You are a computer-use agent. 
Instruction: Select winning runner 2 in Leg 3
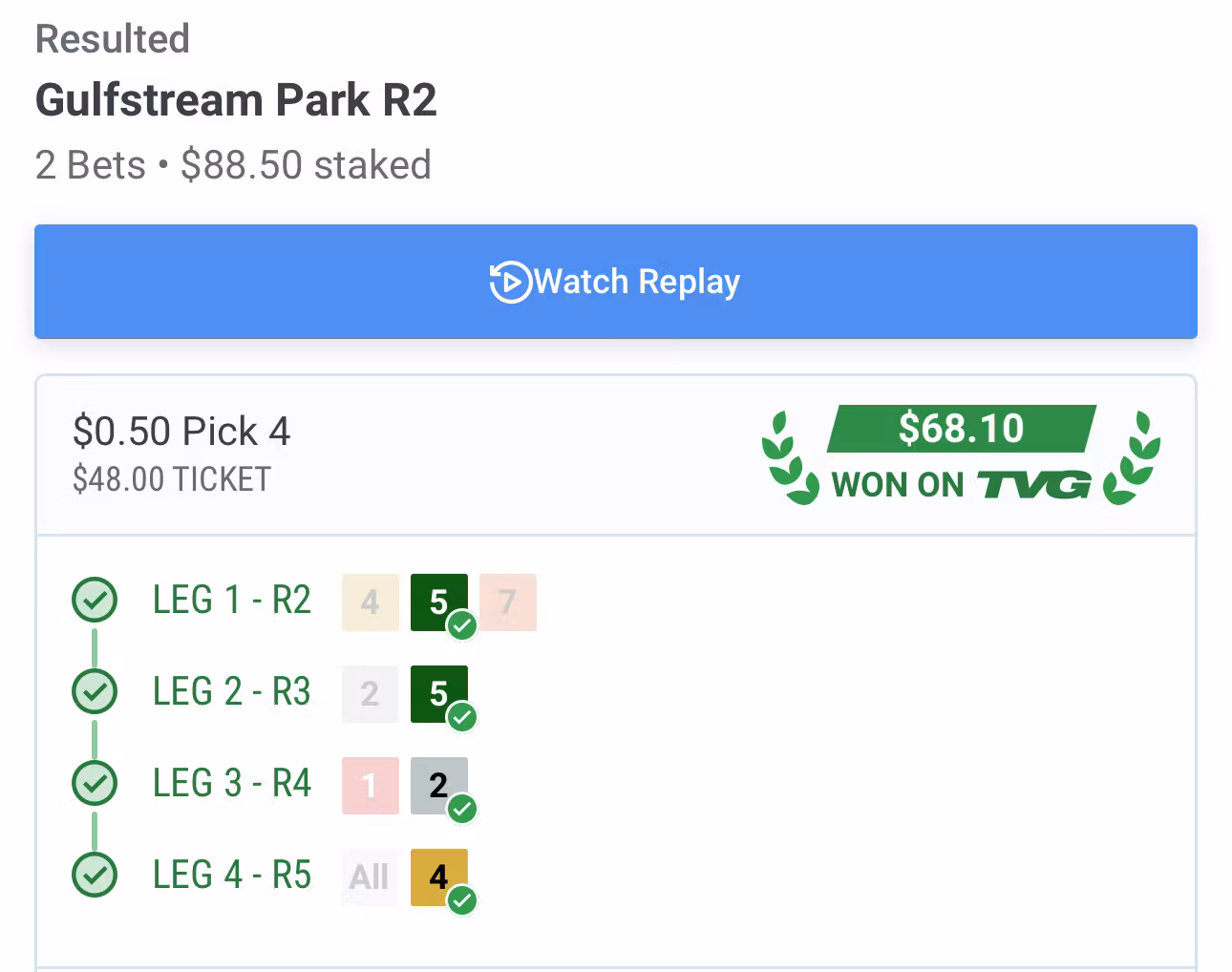438,786
